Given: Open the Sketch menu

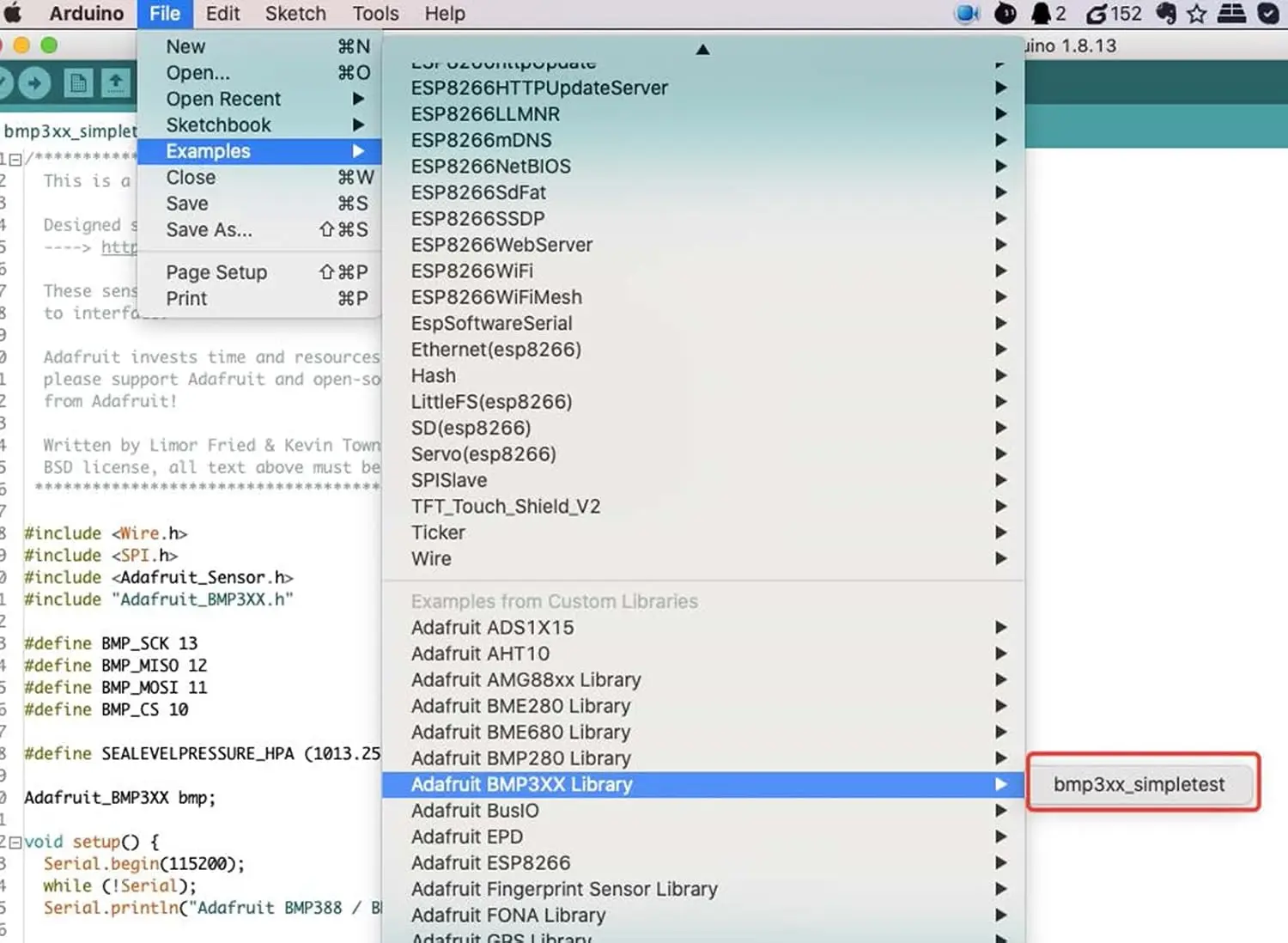Looking at the screenshot, I should click(x=295, y=14).
